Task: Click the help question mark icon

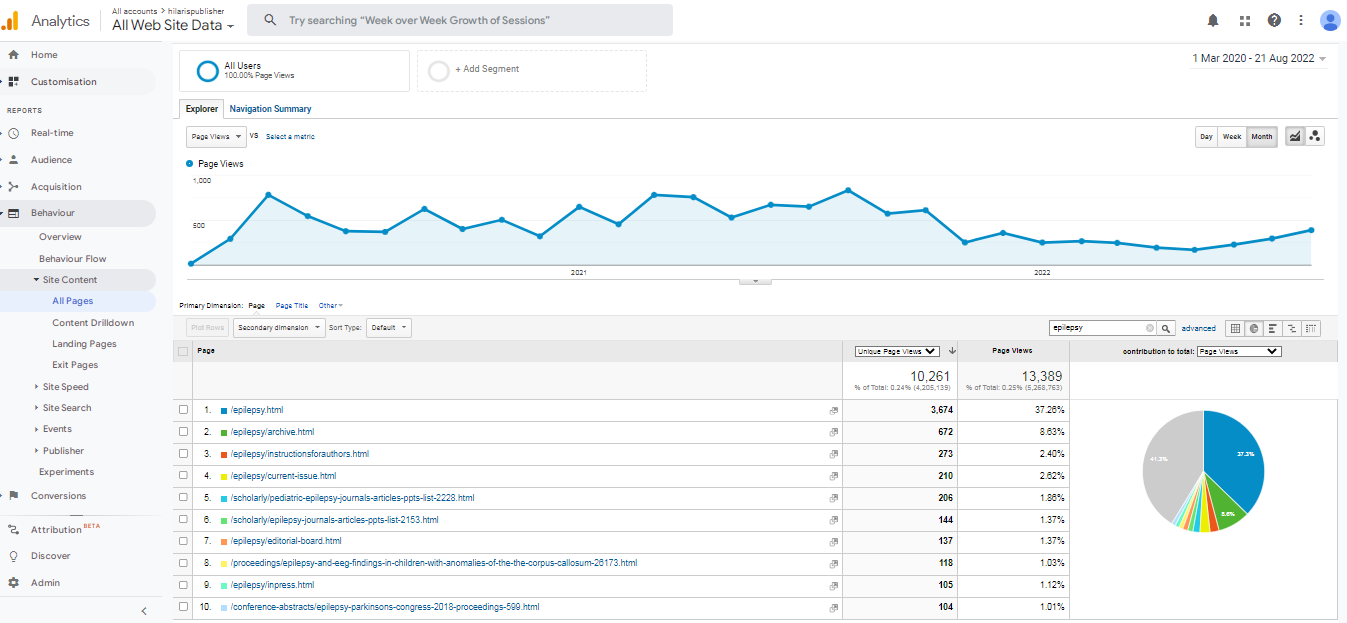Action: (x=1274, y=20)
